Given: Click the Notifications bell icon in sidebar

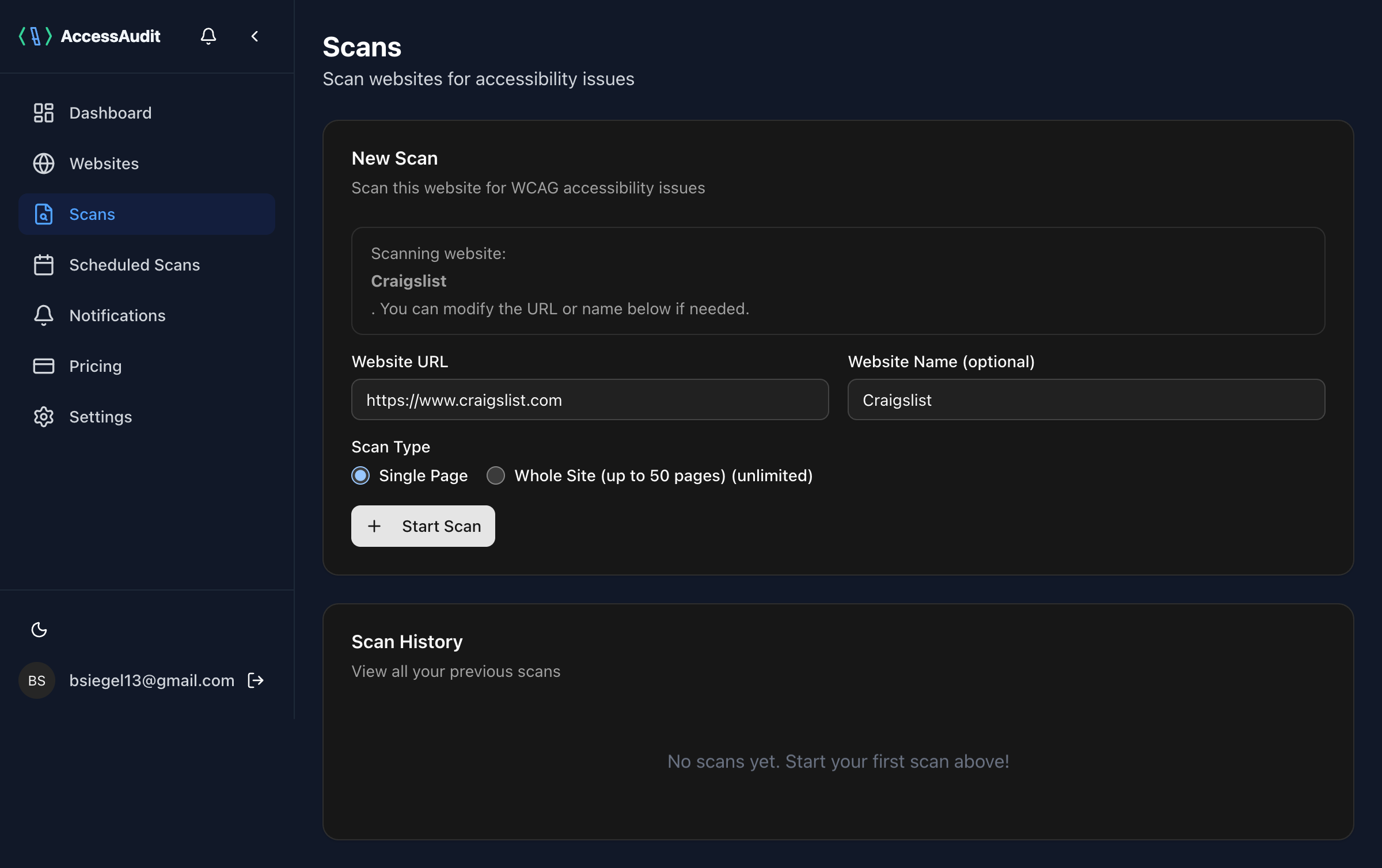Looking at the screenshot, I should tap(43, 315).
